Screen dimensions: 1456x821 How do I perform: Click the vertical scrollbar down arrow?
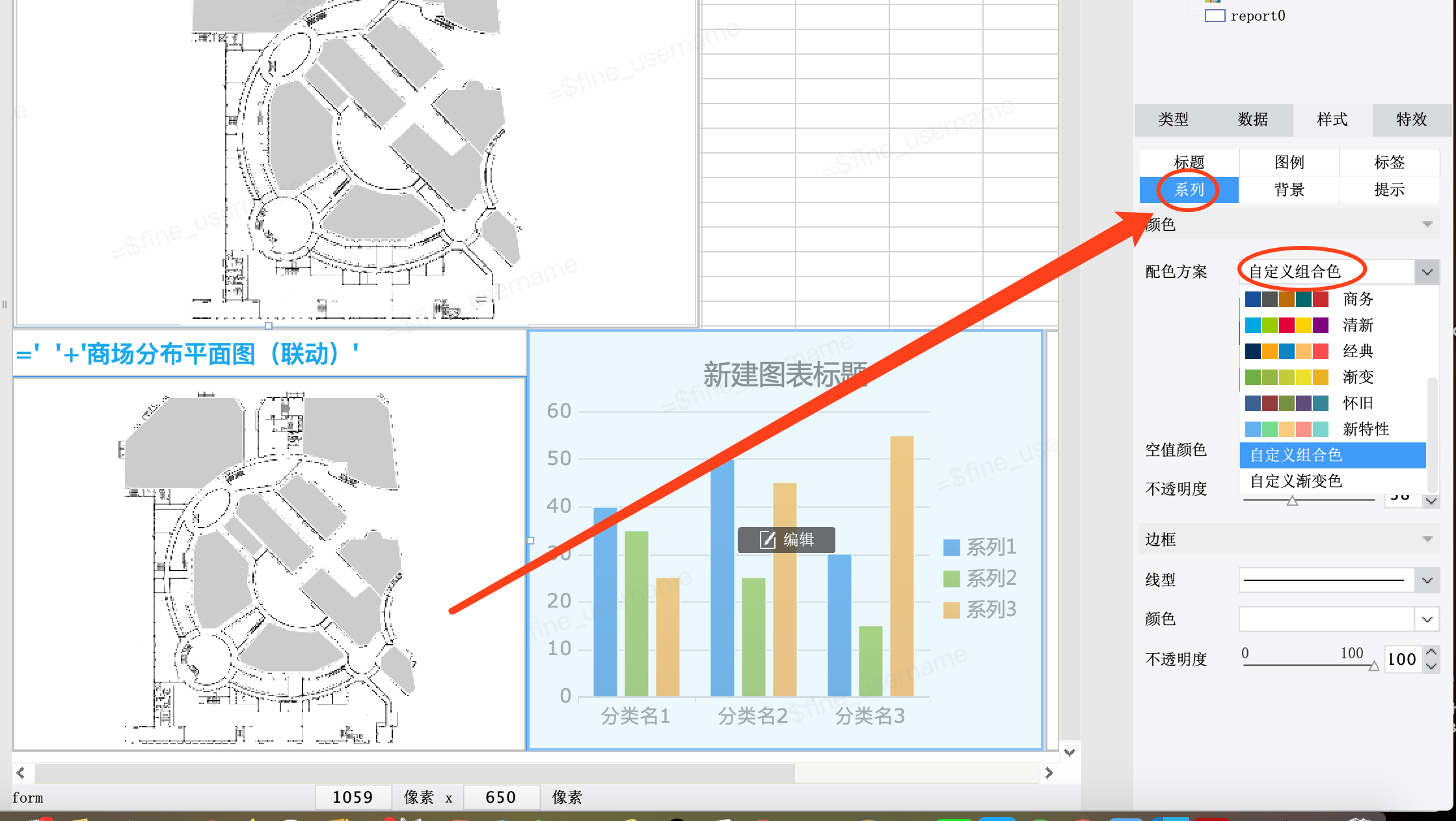(x=1070, y=752)
